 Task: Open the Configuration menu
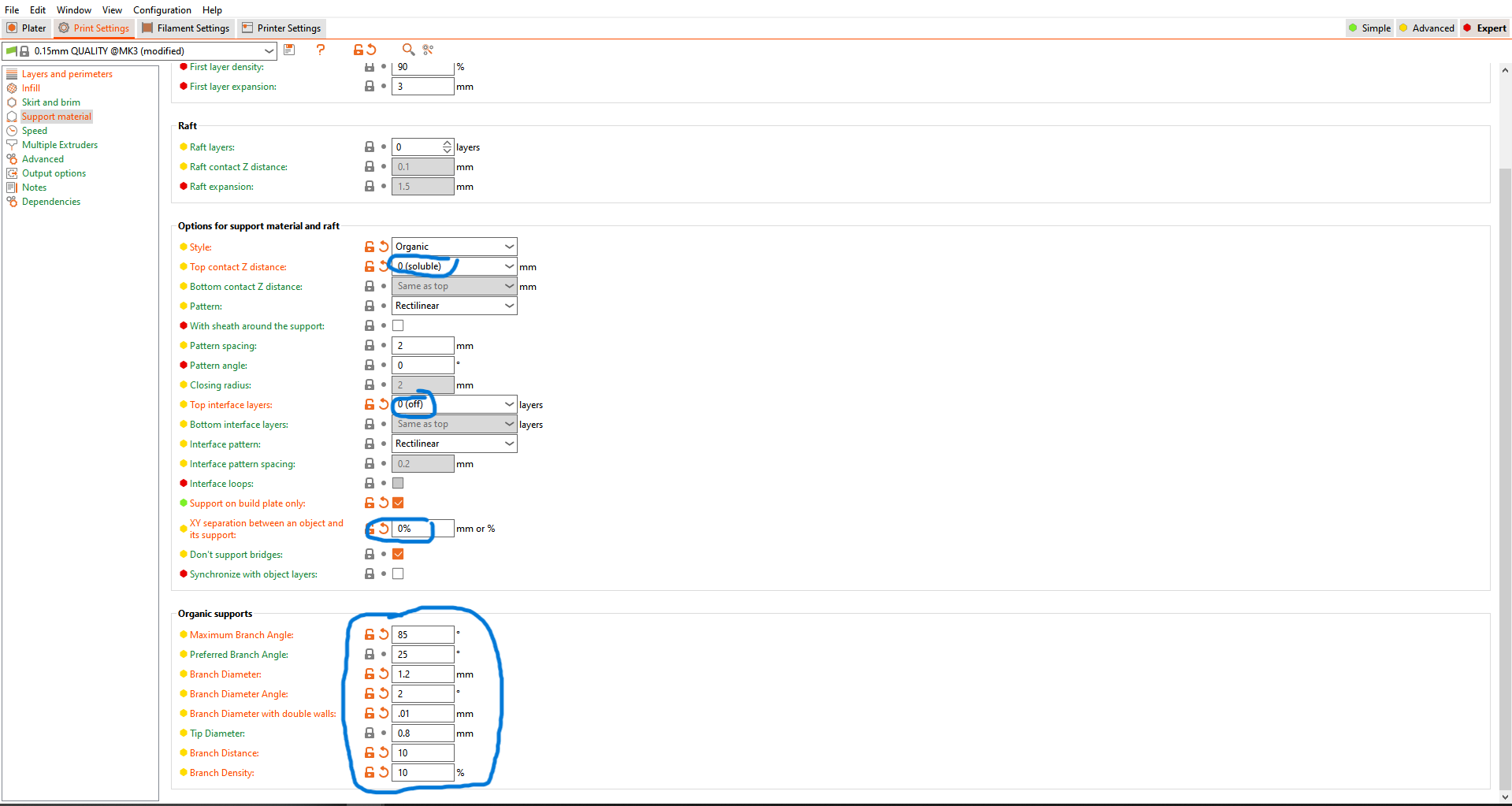(162, 10)
